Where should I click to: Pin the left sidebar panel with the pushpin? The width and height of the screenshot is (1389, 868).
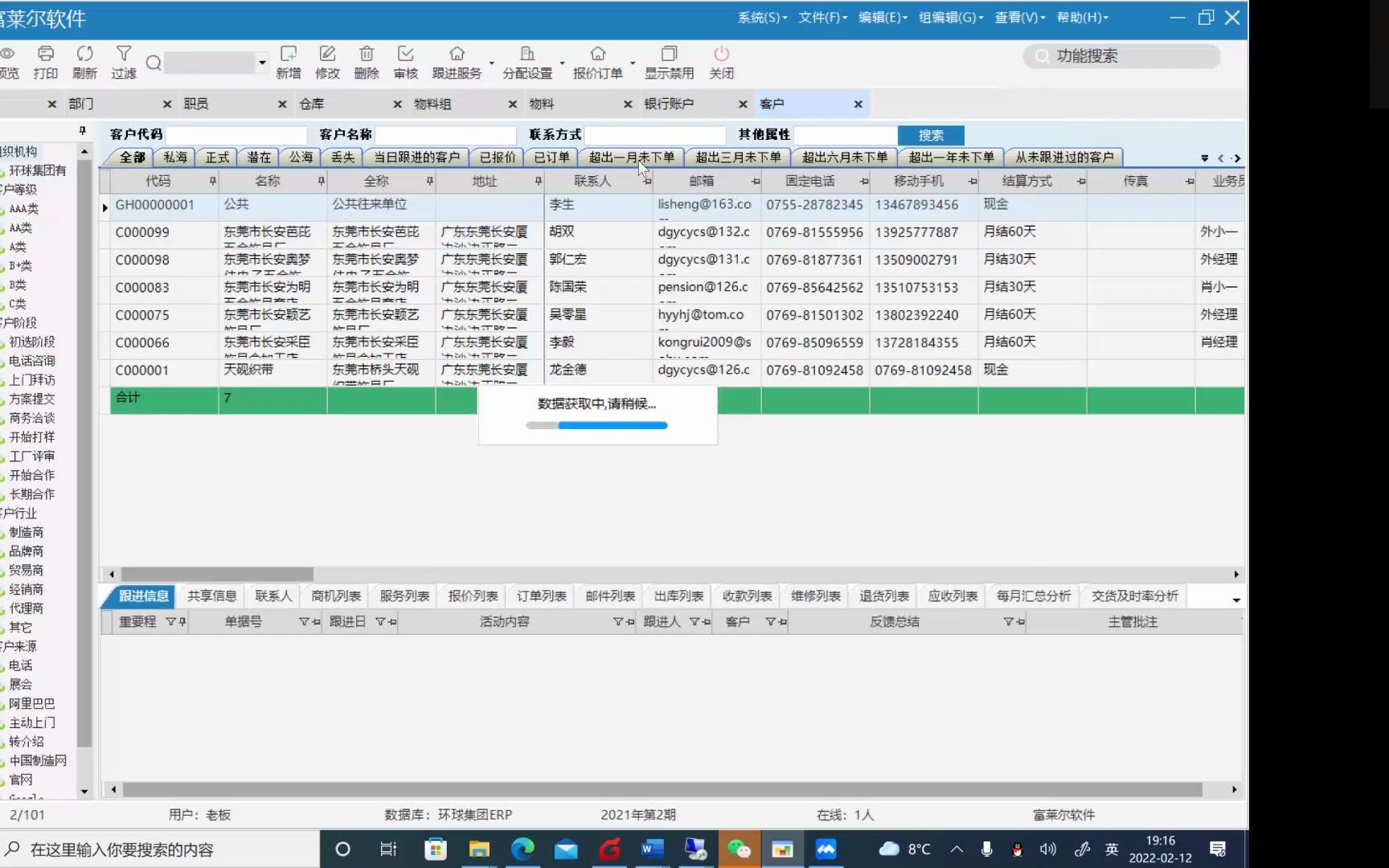[82, 130]
